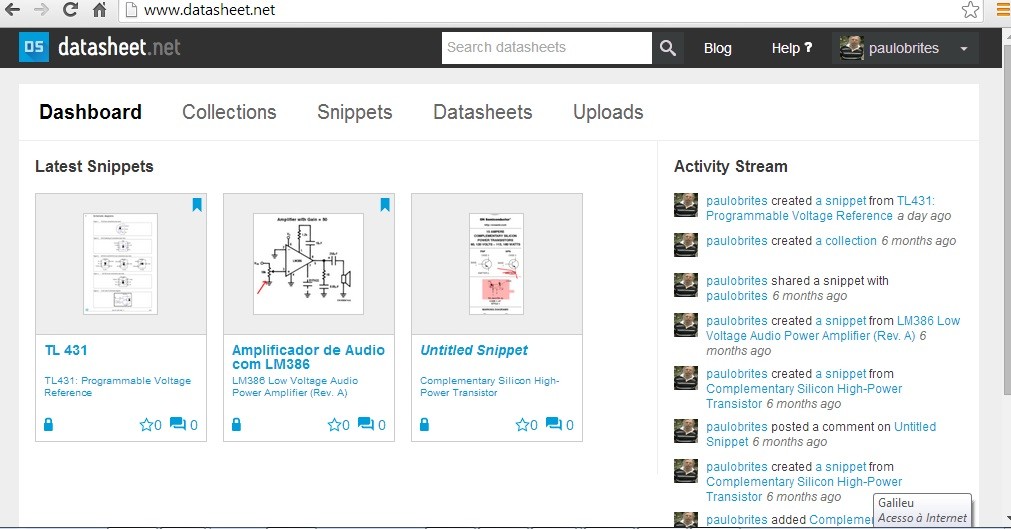Open the card link LM386 Low Voltage Audio Power Amplifier

pyautogui.click(x=295, y=386)
